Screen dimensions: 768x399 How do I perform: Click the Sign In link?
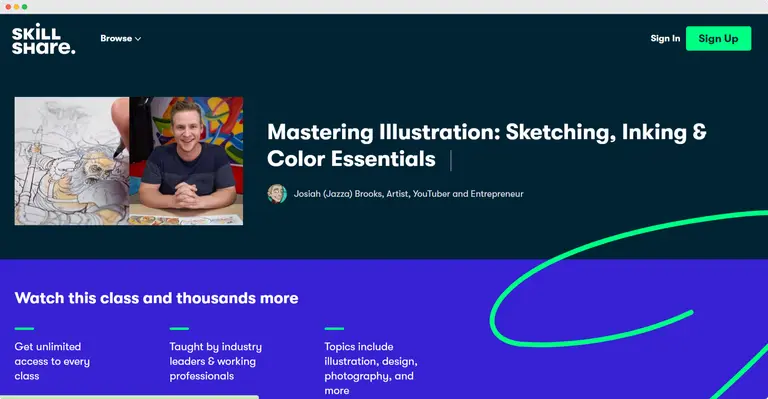click(x=665, y=38)
